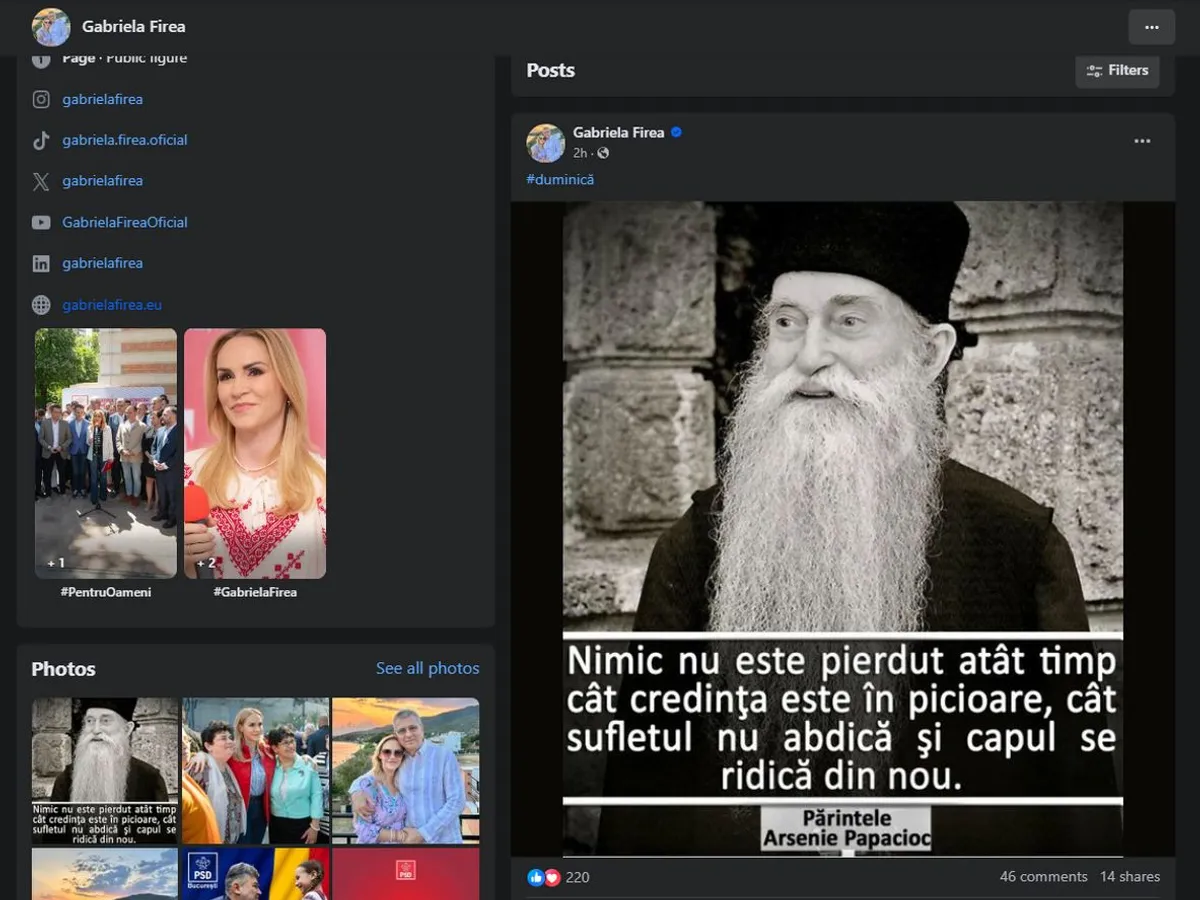View the 46 comments on the post
This screenshot has width=1200, height=900.
[1043, 876]
